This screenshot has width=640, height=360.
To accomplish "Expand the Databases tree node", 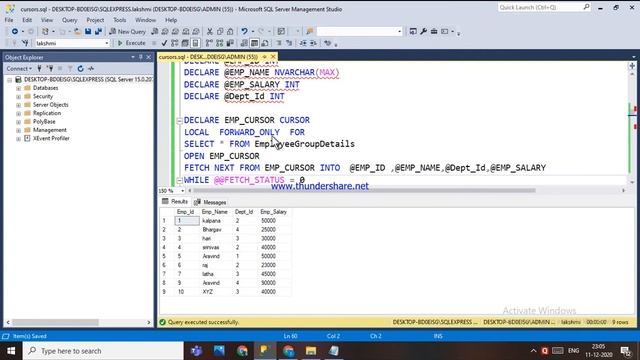I will pyautogui.click(x=18, y=88).
